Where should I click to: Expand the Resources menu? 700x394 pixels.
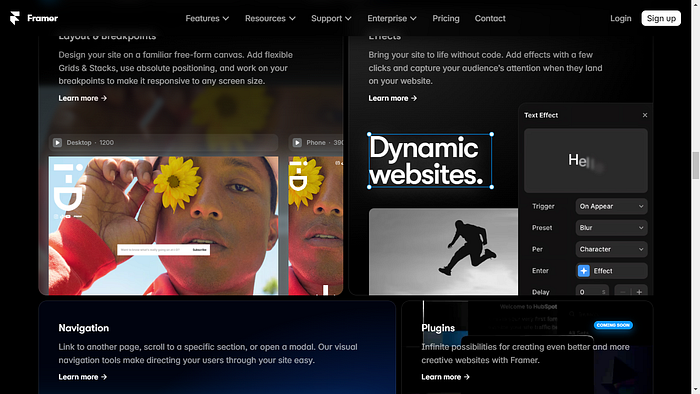point(270,18)
